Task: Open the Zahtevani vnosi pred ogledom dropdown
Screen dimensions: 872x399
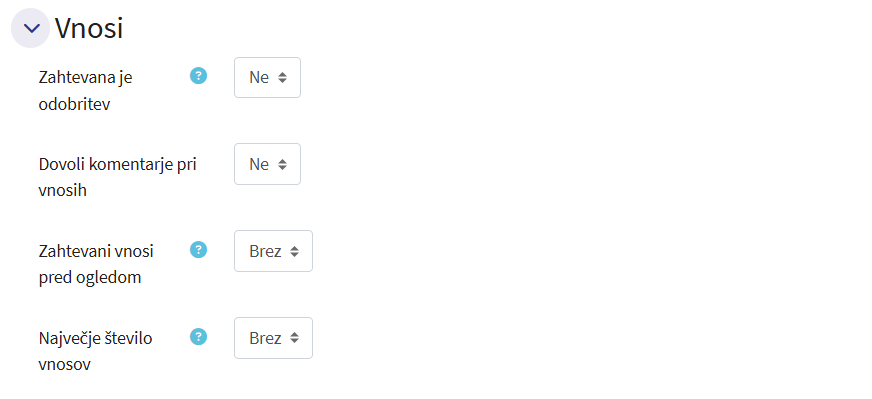Action: point(273,251)
